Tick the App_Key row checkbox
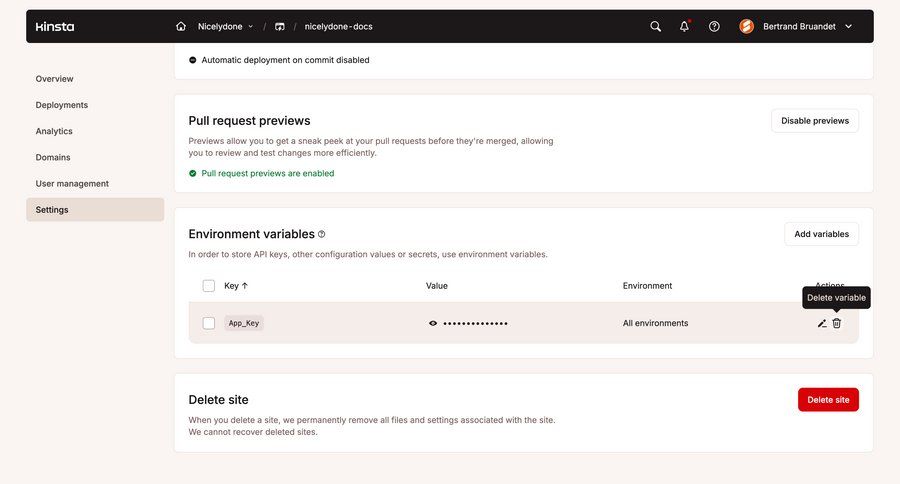Screen dimensions: 900x484 pos(209,323)
